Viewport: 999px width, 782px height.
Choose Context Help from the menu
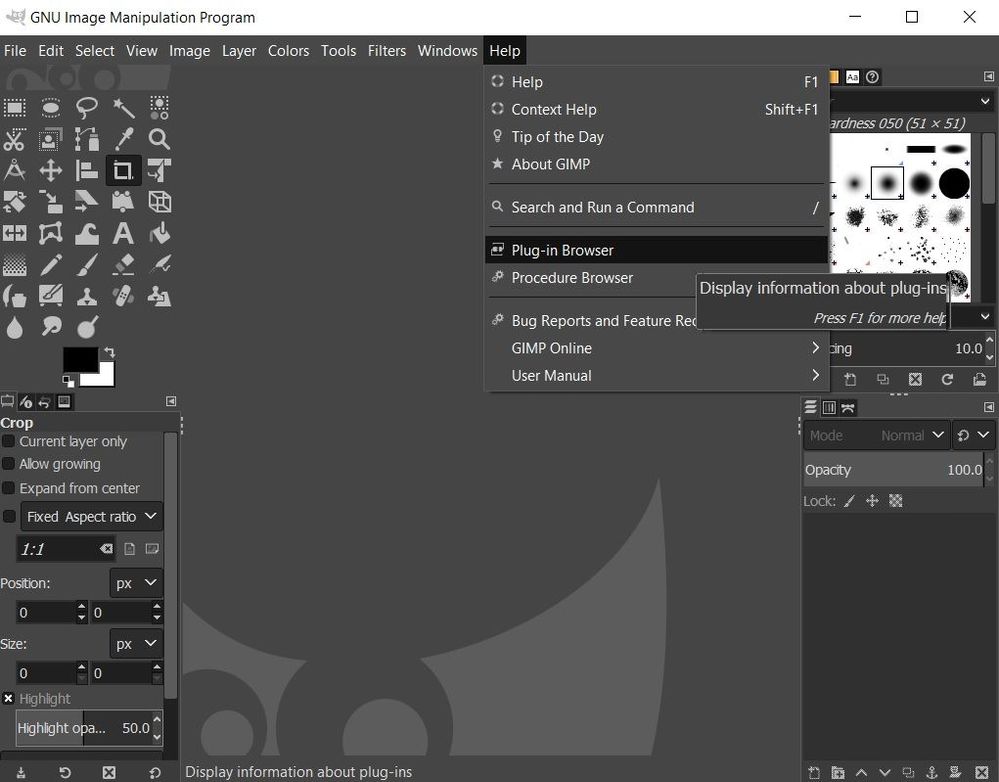pyautogui.click(x=657, y=109)
